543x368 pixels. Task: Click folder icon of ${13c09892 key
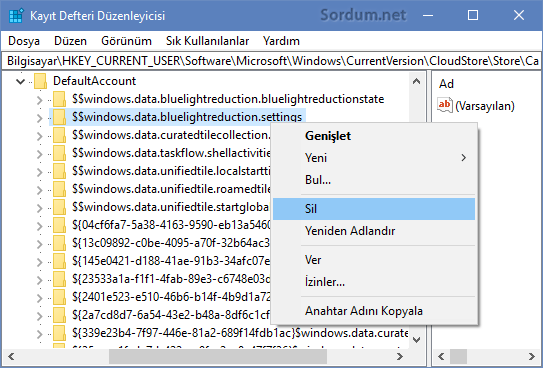[x=59, y=243]
